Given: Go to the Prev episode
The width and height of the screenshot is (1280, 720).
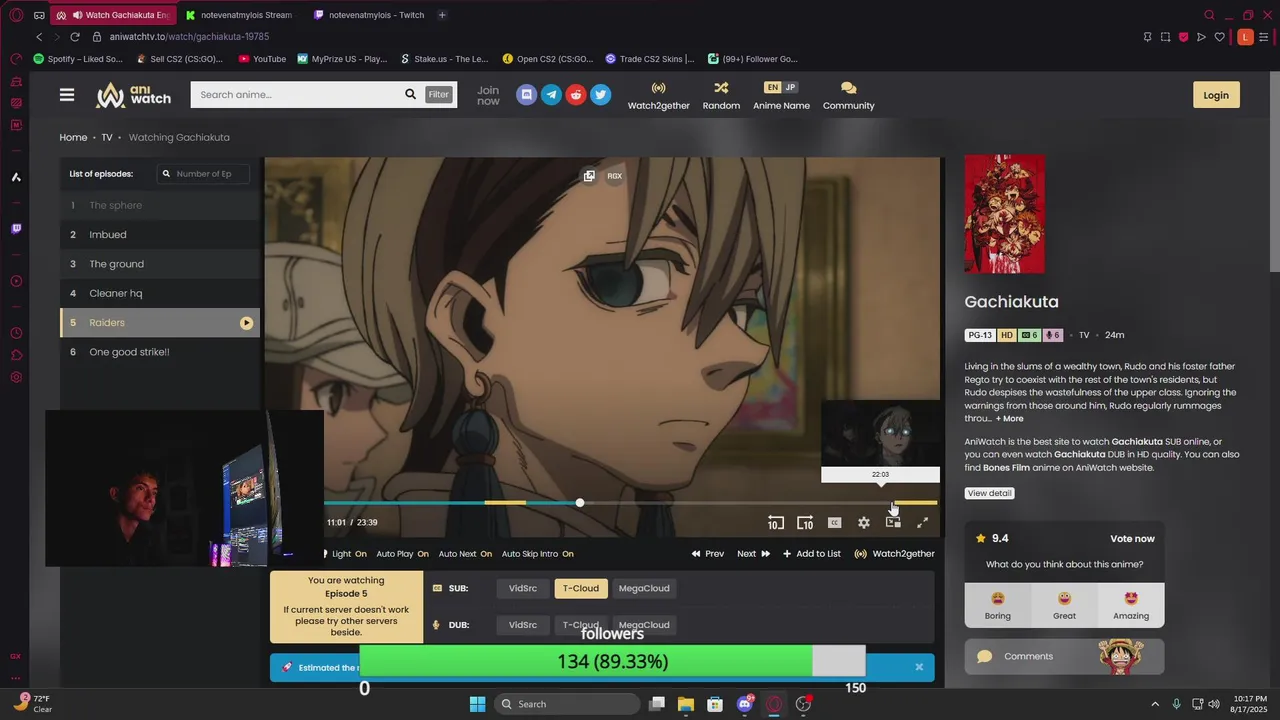Looking at the screenshot, I should (x=708, y=554).
